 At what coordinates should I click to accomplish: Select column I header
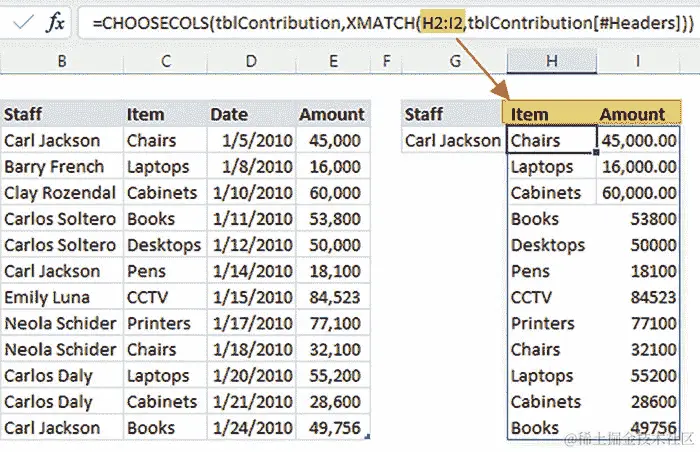pos(638,61)
